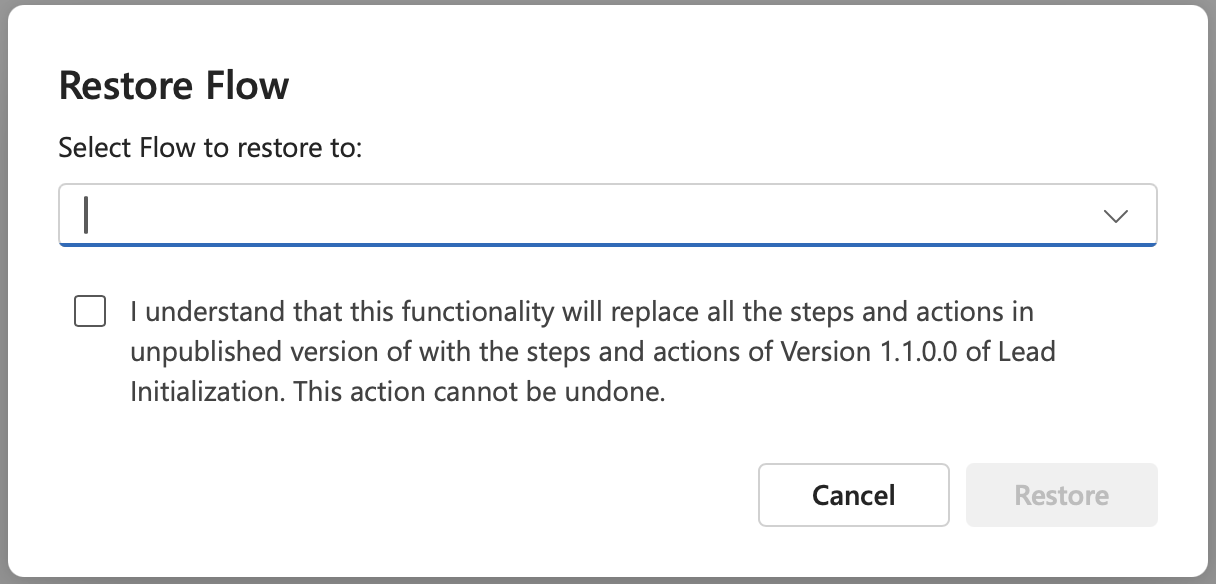Screen dimensions: 1216x584
Task: Check the box beside the replace-steps warning
Action: pos(90,312)
